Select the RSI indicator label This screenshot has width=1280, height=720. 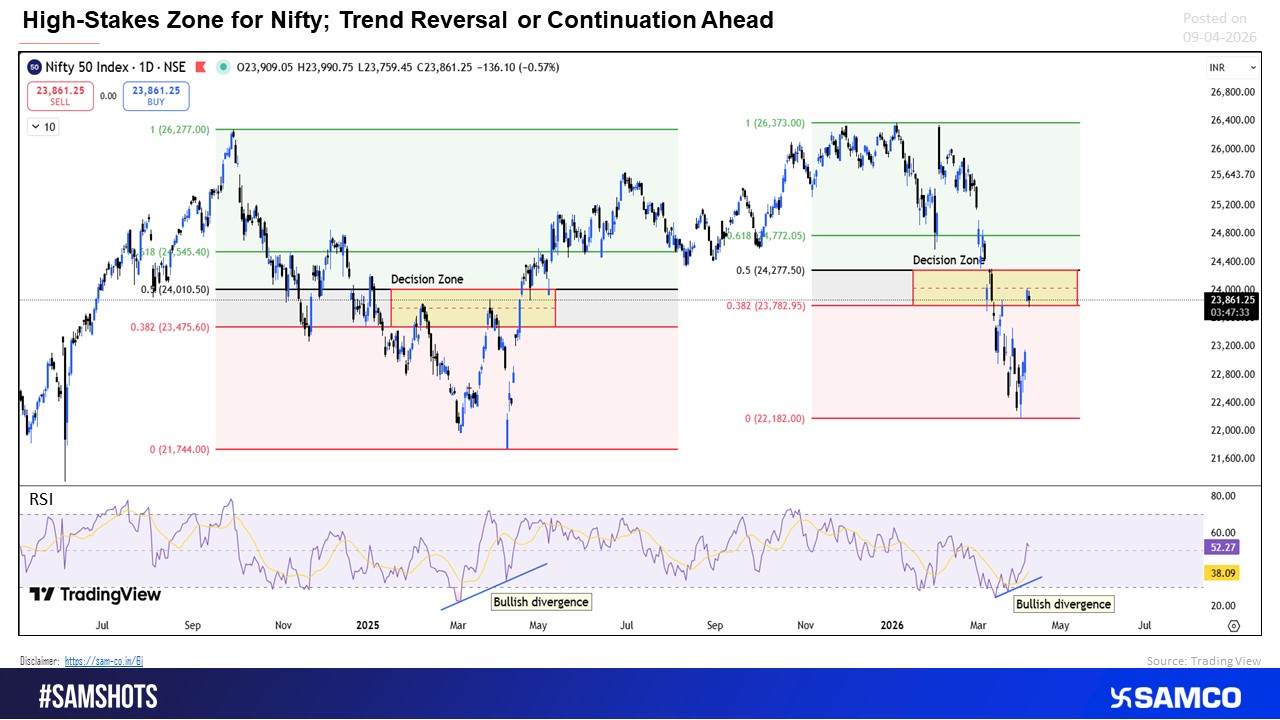[x=42, y=499]
